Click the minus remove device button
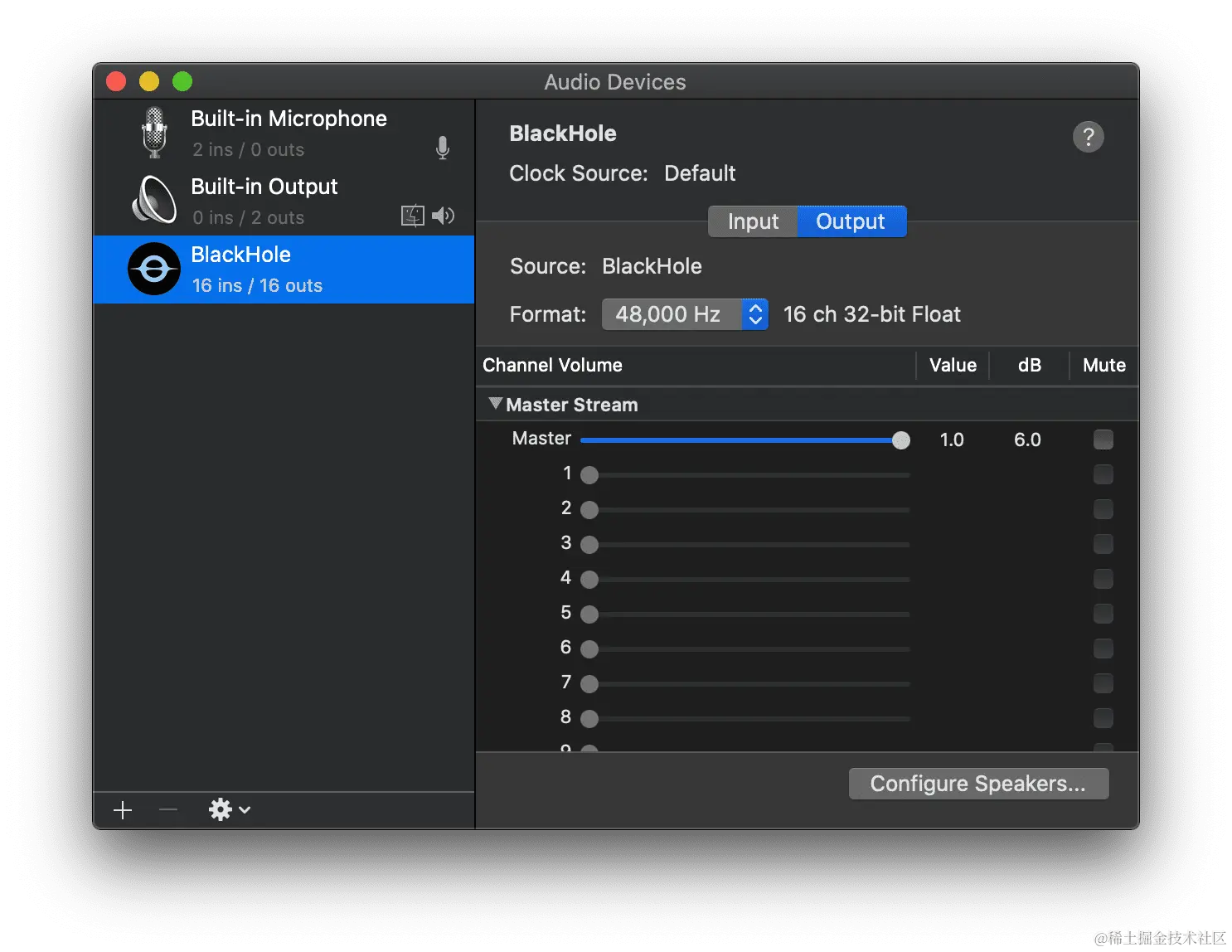The image size is (1232, 952). click(x=168, y=809)
